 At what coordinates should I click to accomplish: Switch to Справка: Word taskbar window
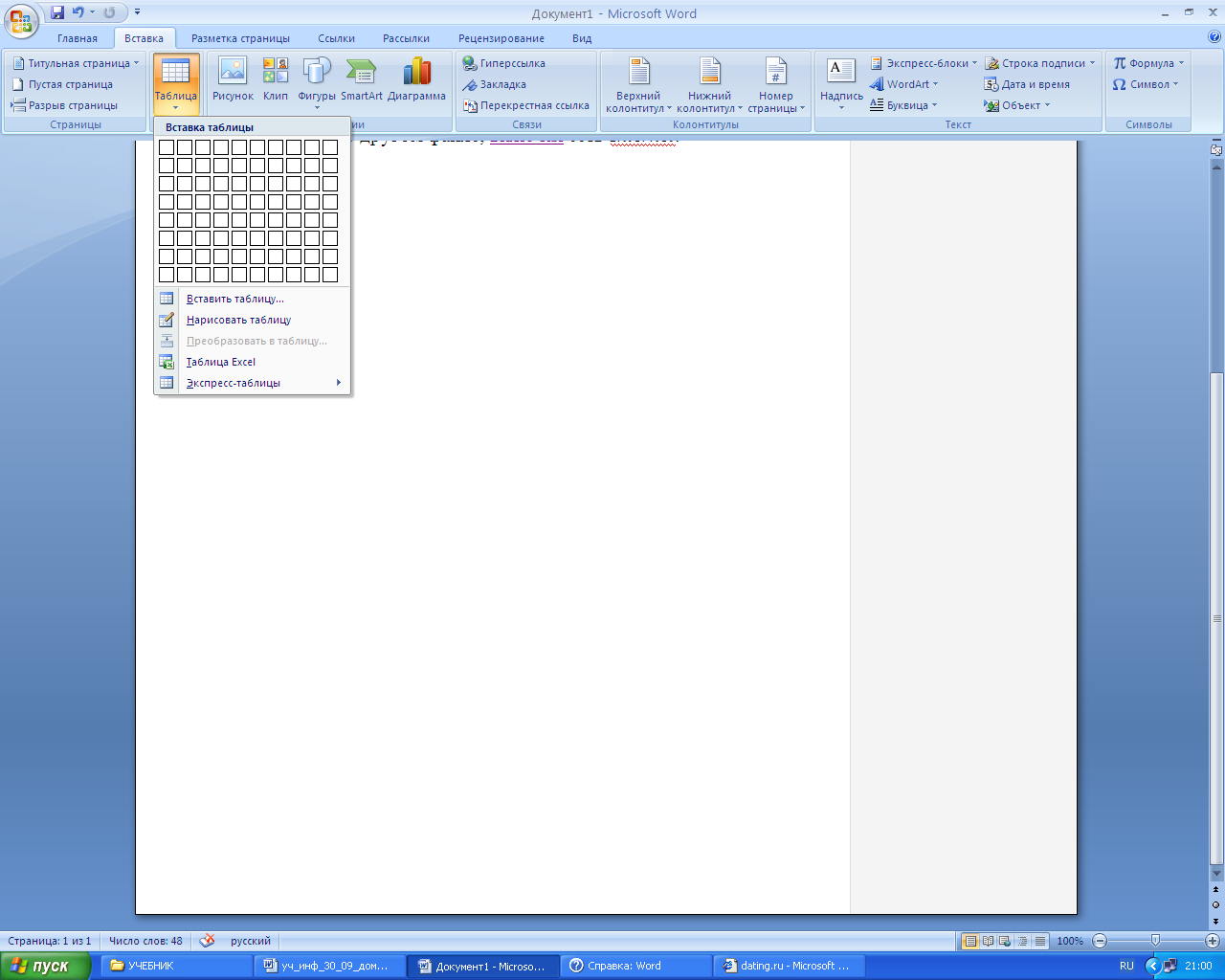636,966
